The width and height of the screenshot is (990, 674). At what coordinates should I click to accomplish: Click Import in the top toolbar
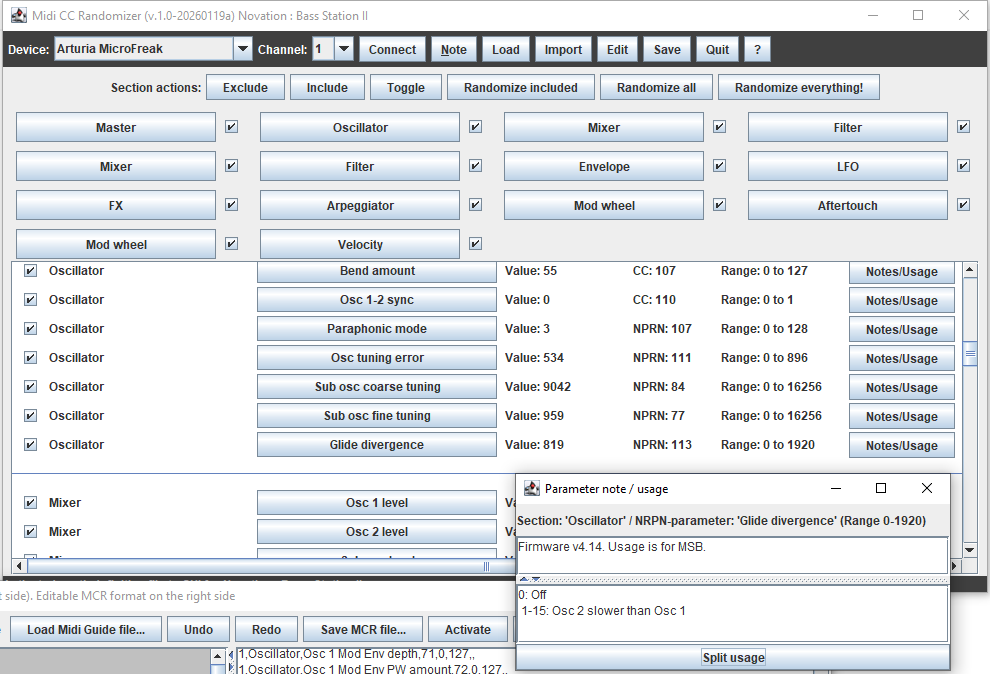pyautogui.click(x=563, y=49)
